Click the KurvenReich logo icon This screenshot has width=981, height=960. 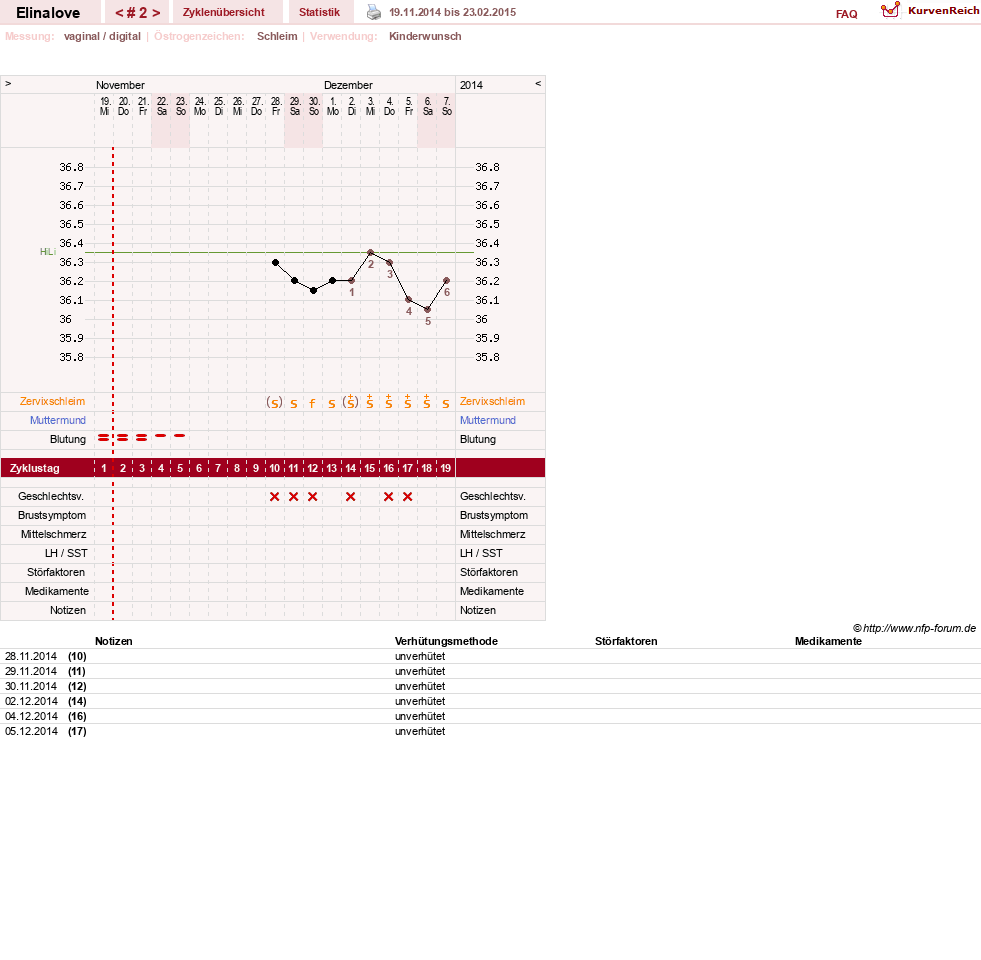point(890,10)
